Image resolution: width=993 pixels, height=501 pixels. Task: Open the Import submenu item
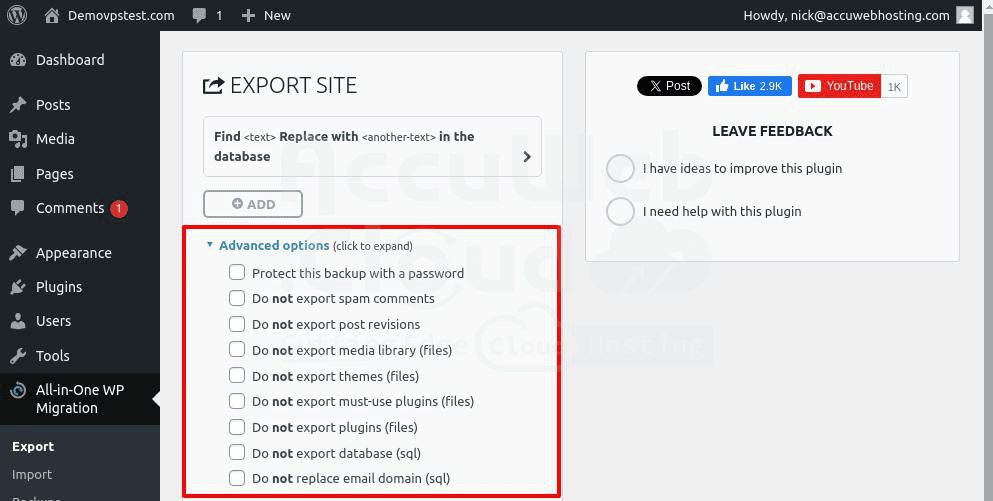pyautogui.click(x=32, y=474)
